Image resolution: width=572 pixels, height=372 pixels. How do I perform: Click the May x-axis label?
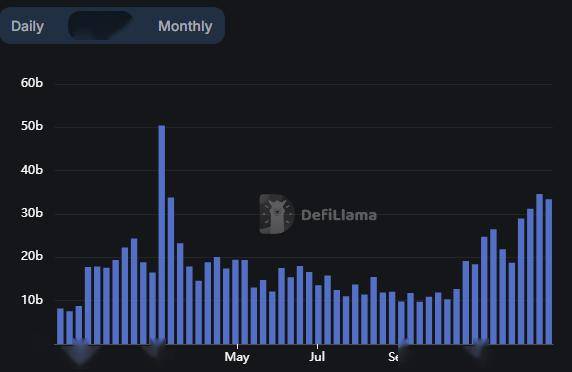click(x=237, y=357)
